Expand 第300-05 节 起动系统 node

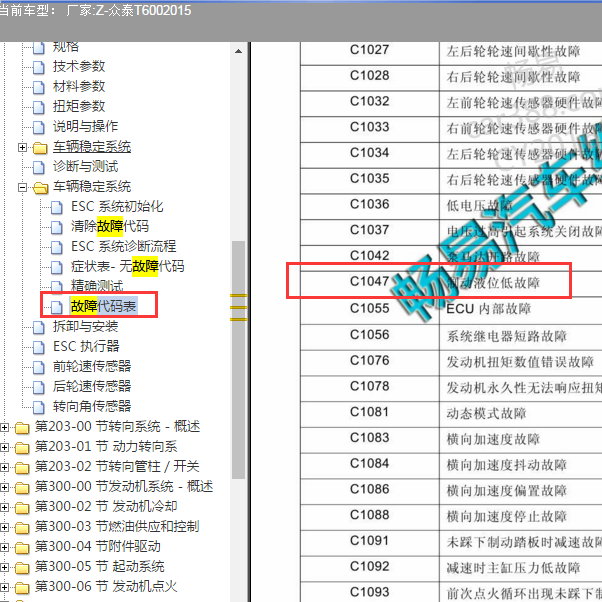(4, 567)
